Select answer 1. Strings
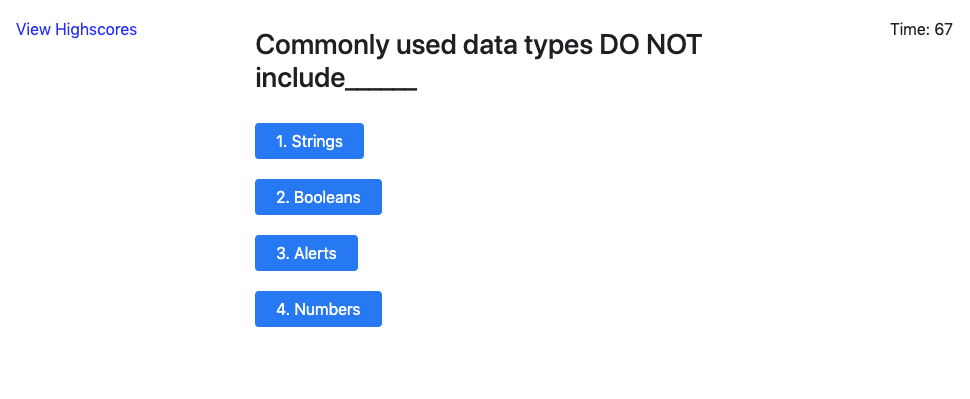This screenshot has height=399, width=970. (309, 141)
